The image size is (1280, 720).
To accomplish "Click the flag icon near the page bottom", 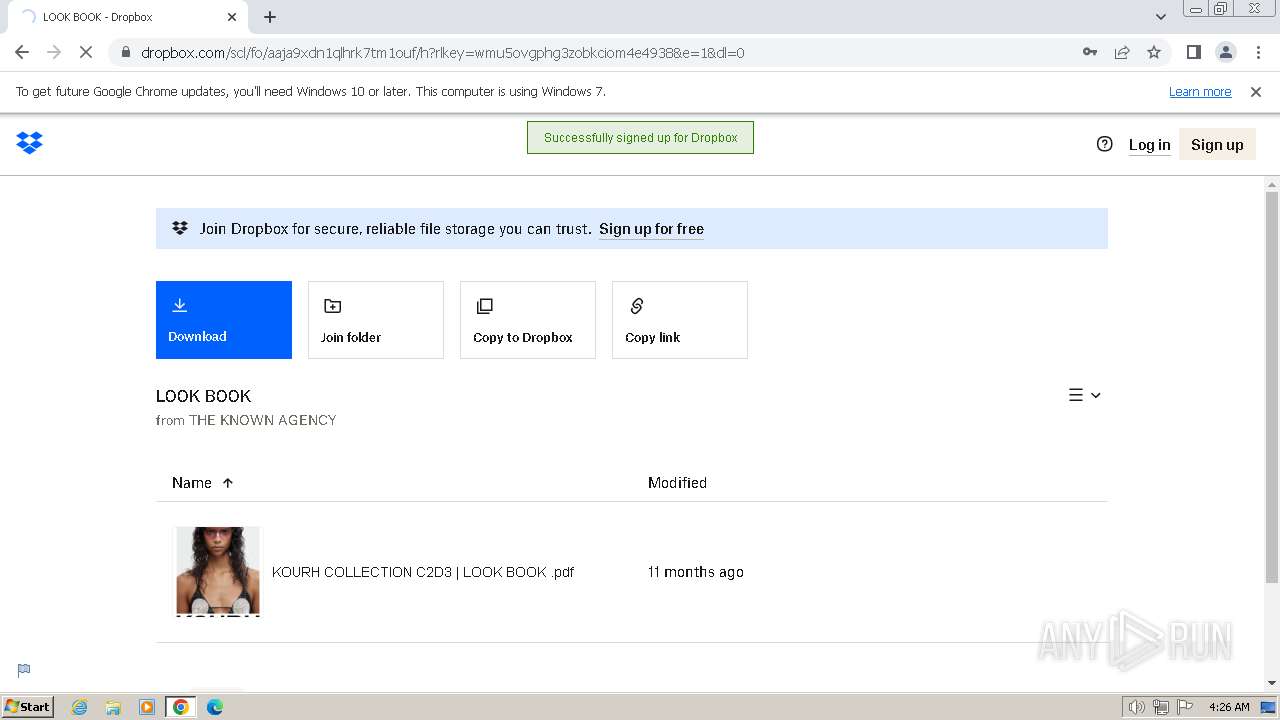I will point(24,670).
